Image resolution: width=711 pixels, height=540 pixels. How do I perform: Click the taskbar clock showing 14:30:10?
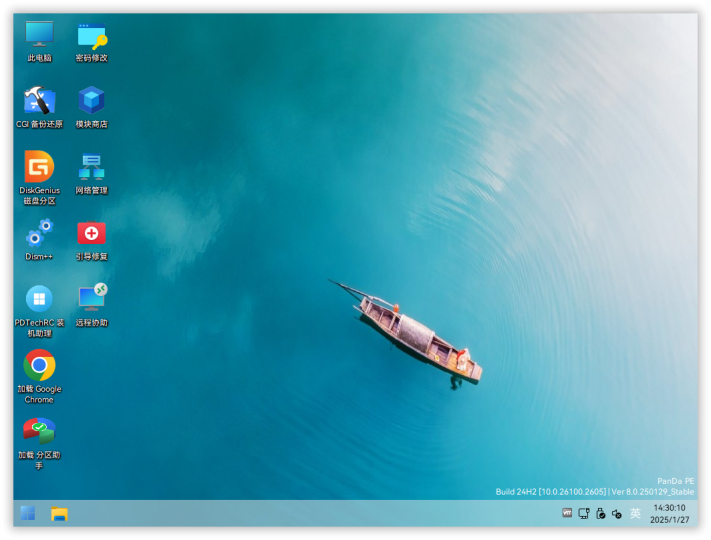click(669, 514)
